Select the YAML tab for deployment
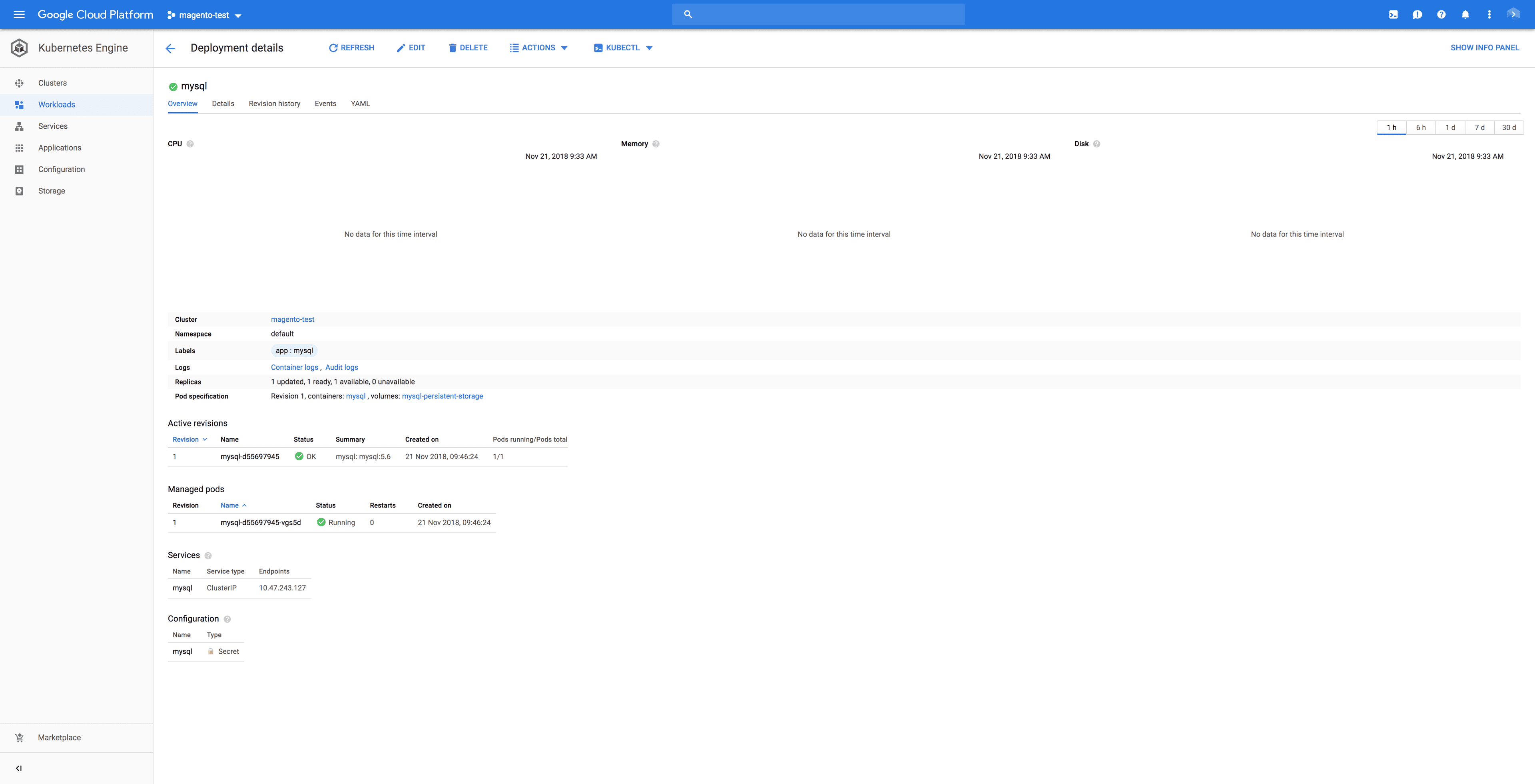The image size is (1535, 784). pos(358,104)
